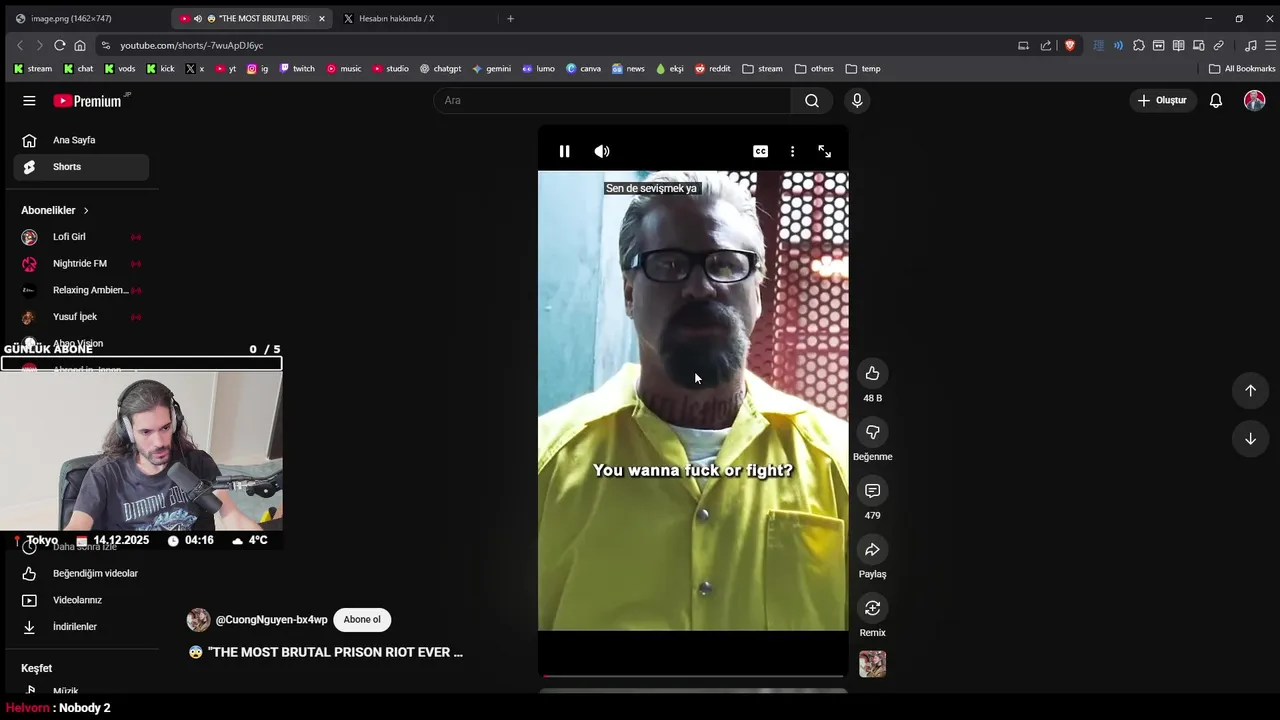1280x720 pixels.
Task: Open chatgpt bookmark
Action: click(441, 69)
